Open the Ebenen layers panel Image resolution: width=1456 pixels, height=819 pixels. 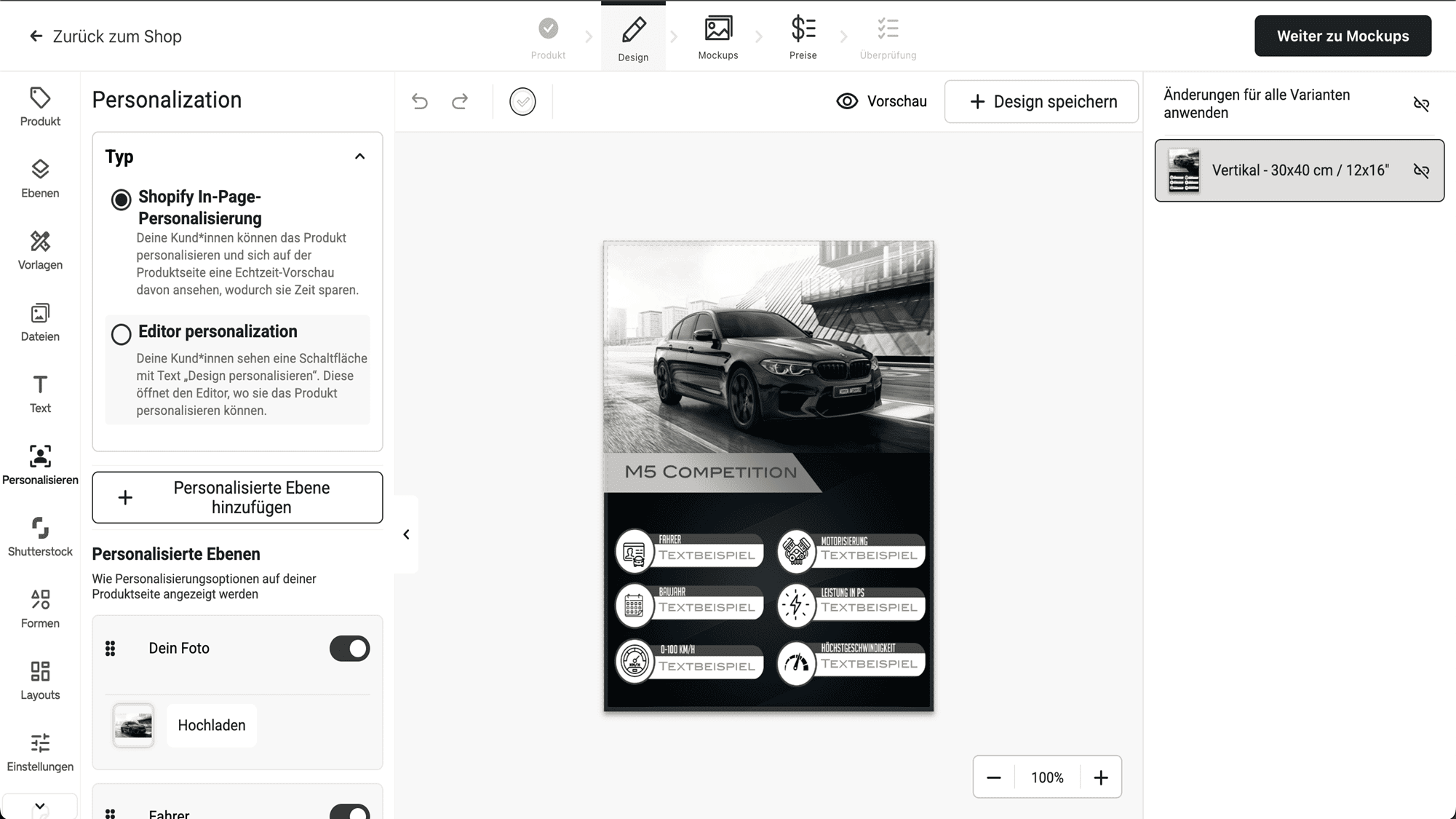(x=40, y=179)
